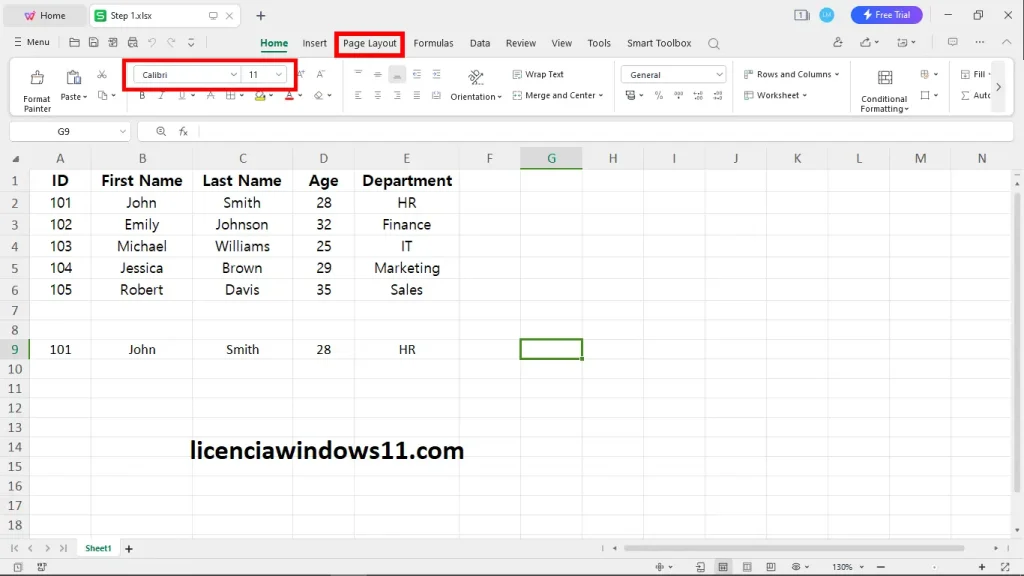Toggle center horizontal alignment
The width and height of the screenshot is (1024, 576).
tap(377, 95)
